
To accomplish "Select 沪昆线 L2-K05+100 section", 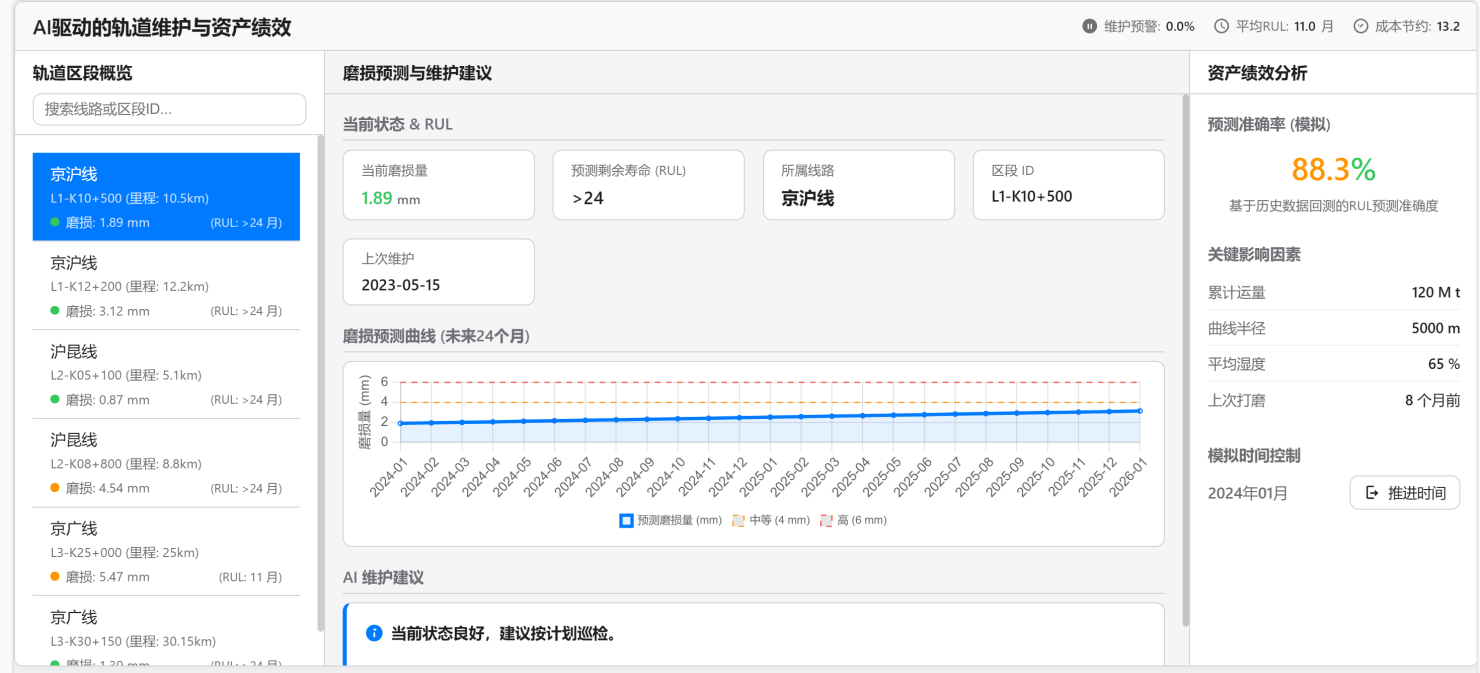I will point(166,374).
